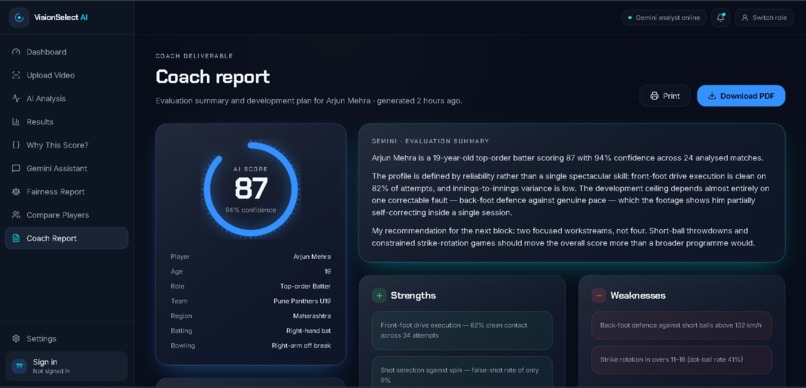Image resolution: width=806 pixels, height=388 pixels.
Task: Click the Front-foot drive execution strength item
Action: point(462,330)
